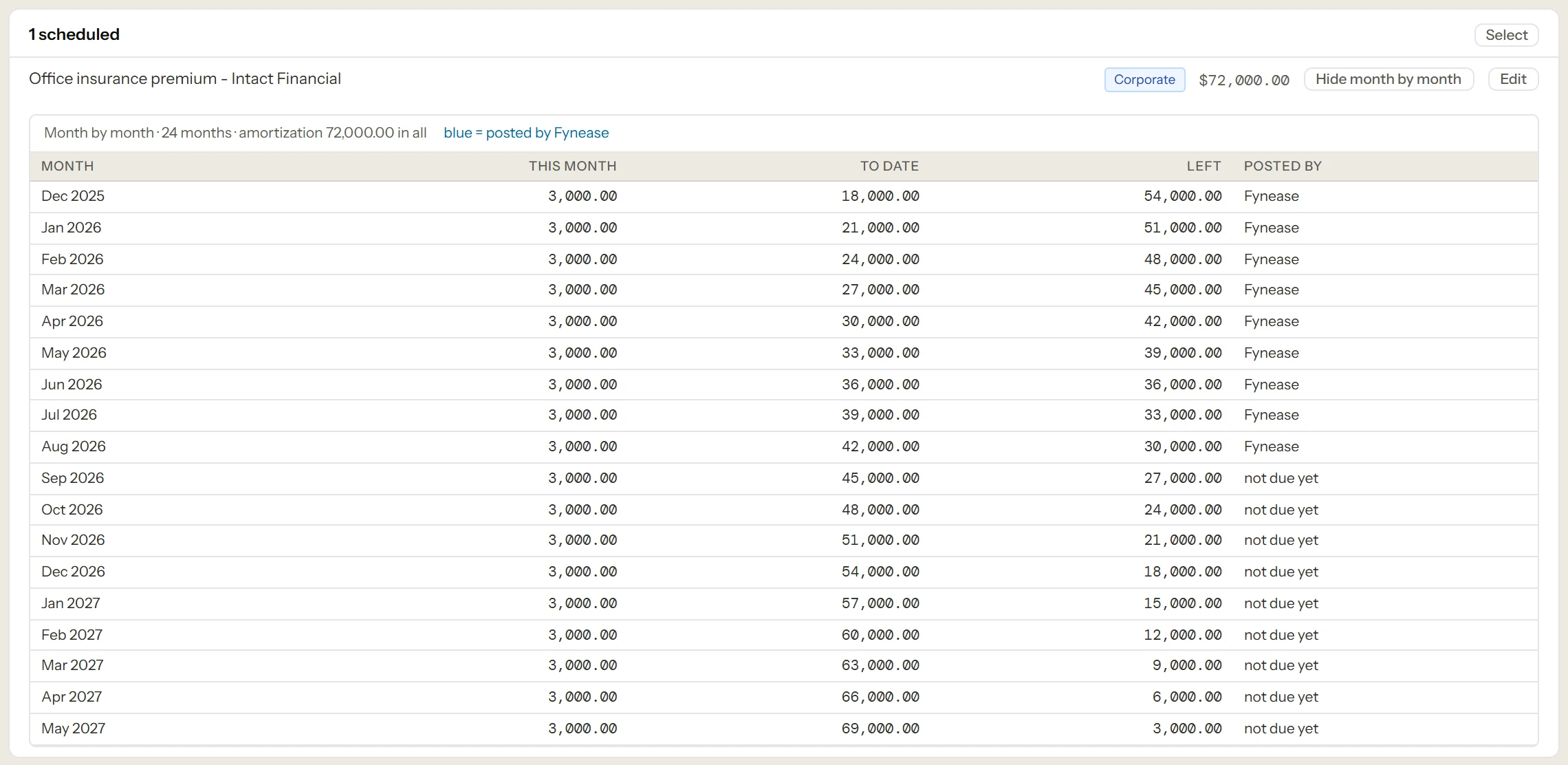Viewport: 1568px width, 765px height.
Task: Click the Edit button for insurance premium
Action: (1513, 79)
